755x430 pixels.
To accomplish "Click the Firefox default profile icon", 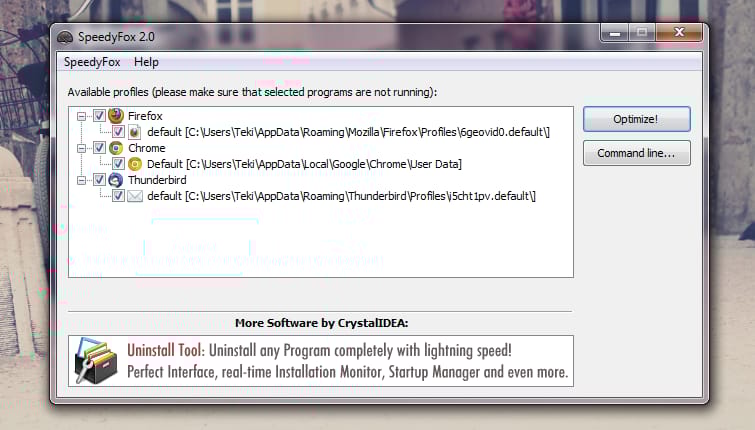I will pos(135,131).
